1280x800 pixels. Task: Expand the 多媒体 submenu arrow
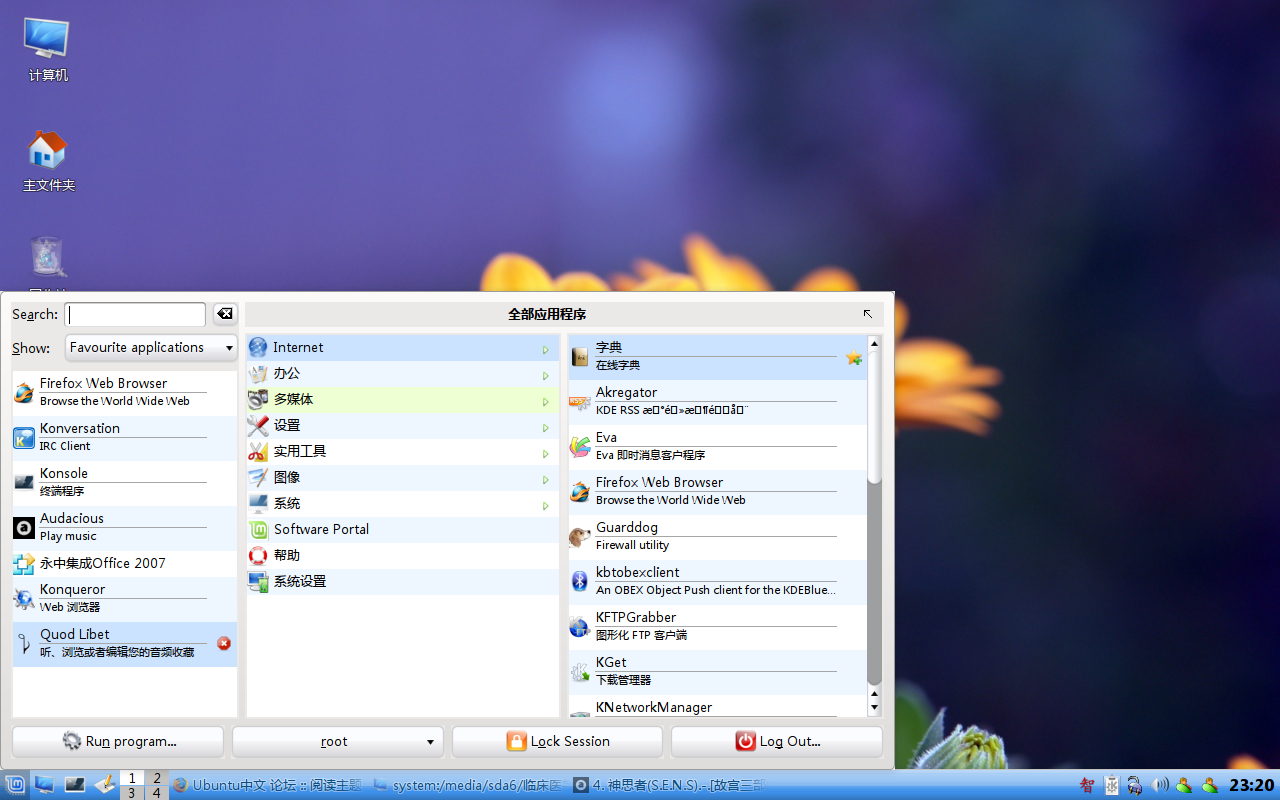coord(546,401)
